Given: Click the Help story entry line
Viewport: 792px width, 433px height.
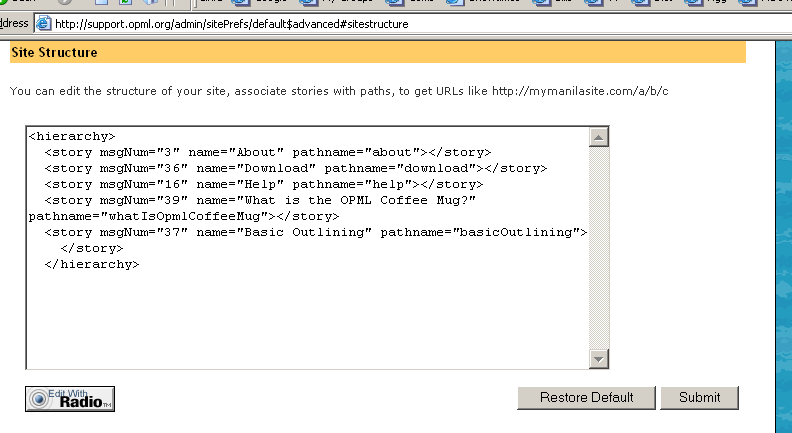Looking at the screenshot, I should coord(263,184).
